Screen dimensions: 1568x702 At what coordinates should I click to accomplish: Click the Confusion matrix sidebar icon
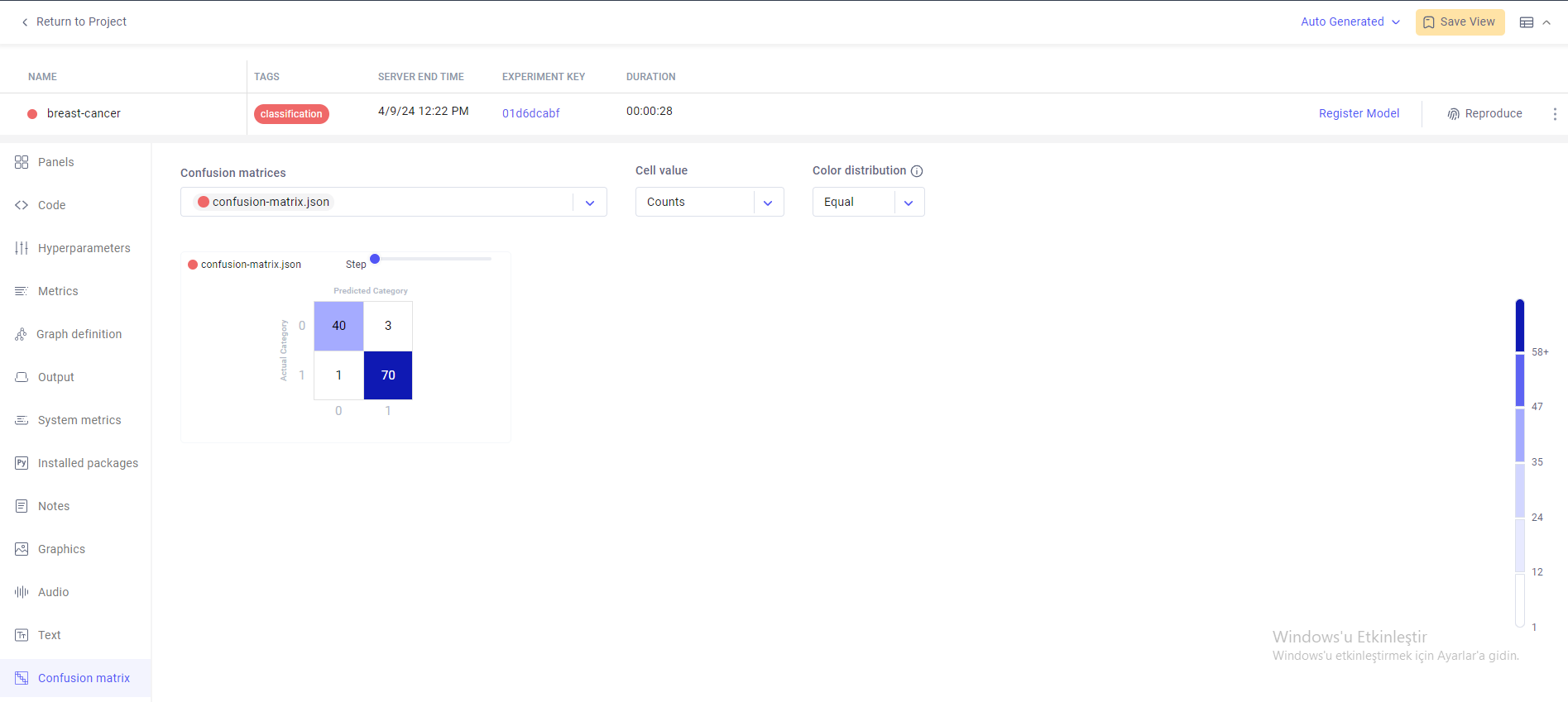pyautogui.click(x=22, y=678)
